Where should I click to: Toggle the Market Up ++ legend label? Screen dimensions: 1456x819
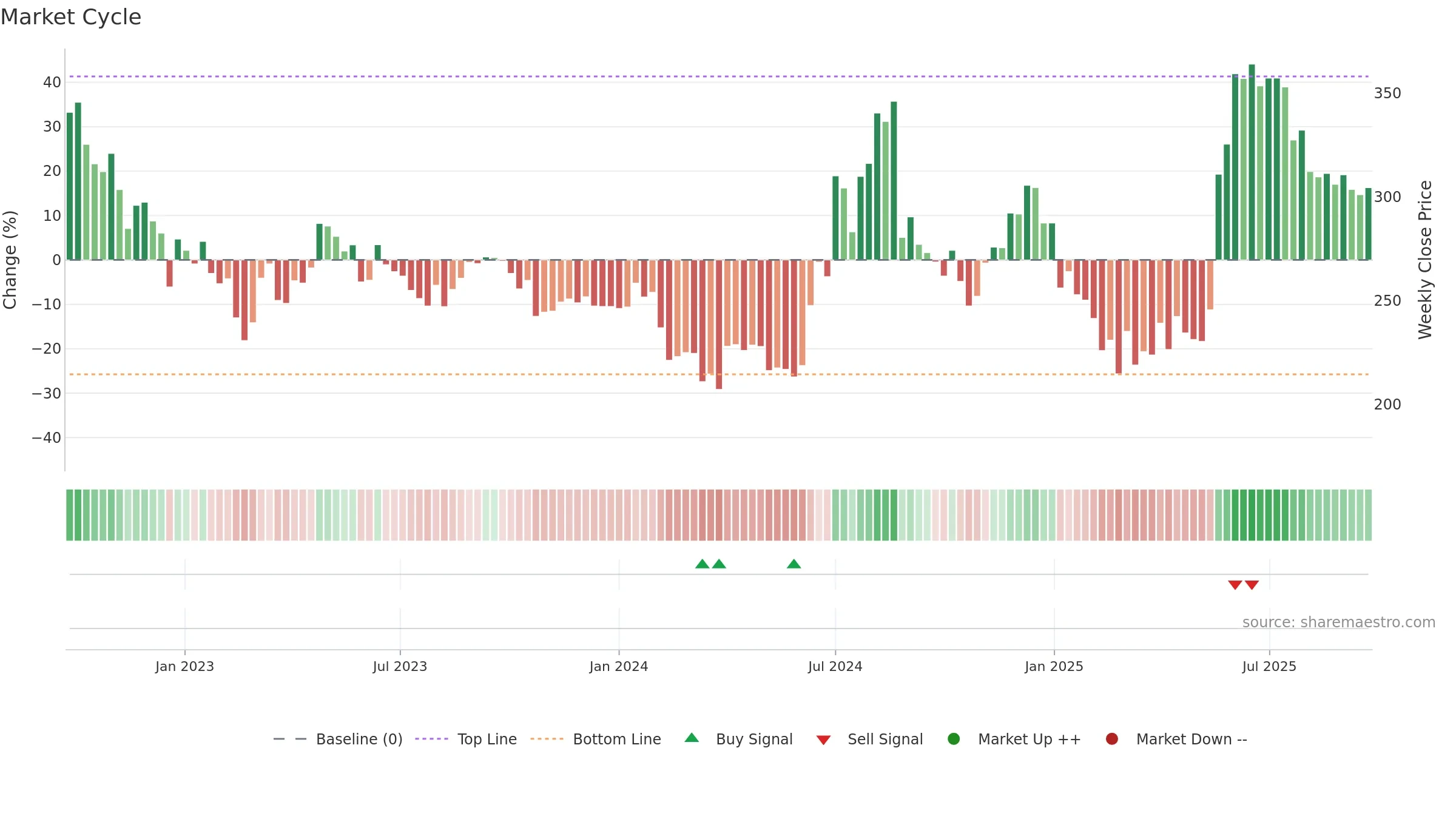[x=1030, y=739]
